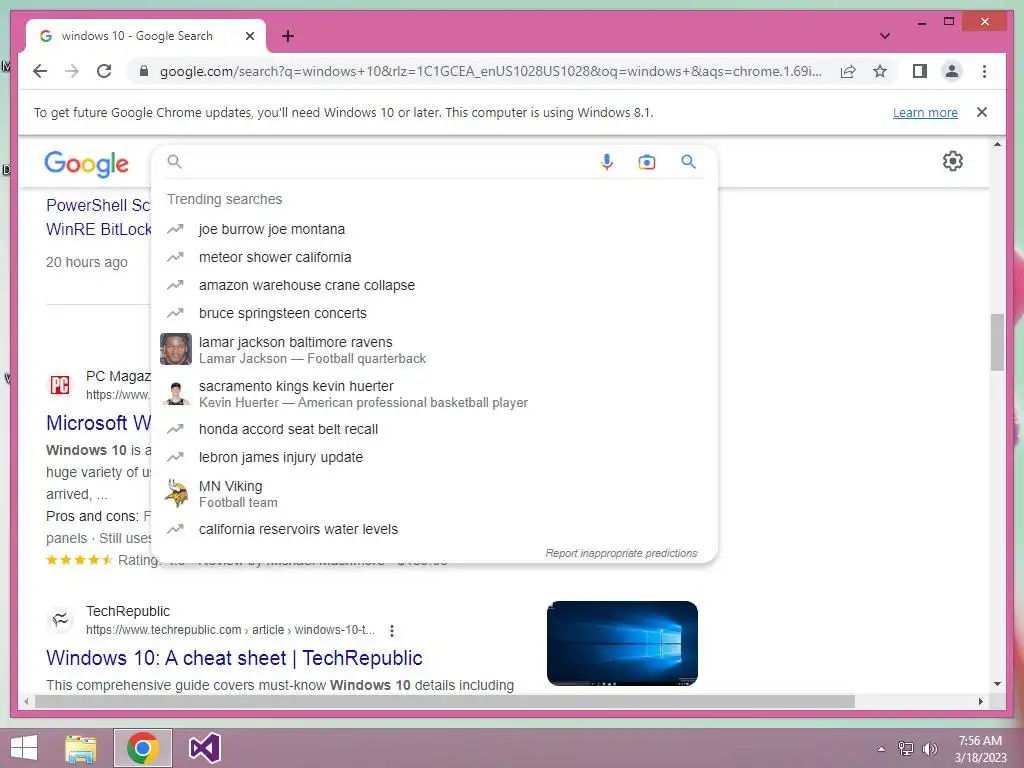The height and width of the screenshot is (768, 1024).
Task: Show hidden system tray icons
Action: tap(881, 749)
